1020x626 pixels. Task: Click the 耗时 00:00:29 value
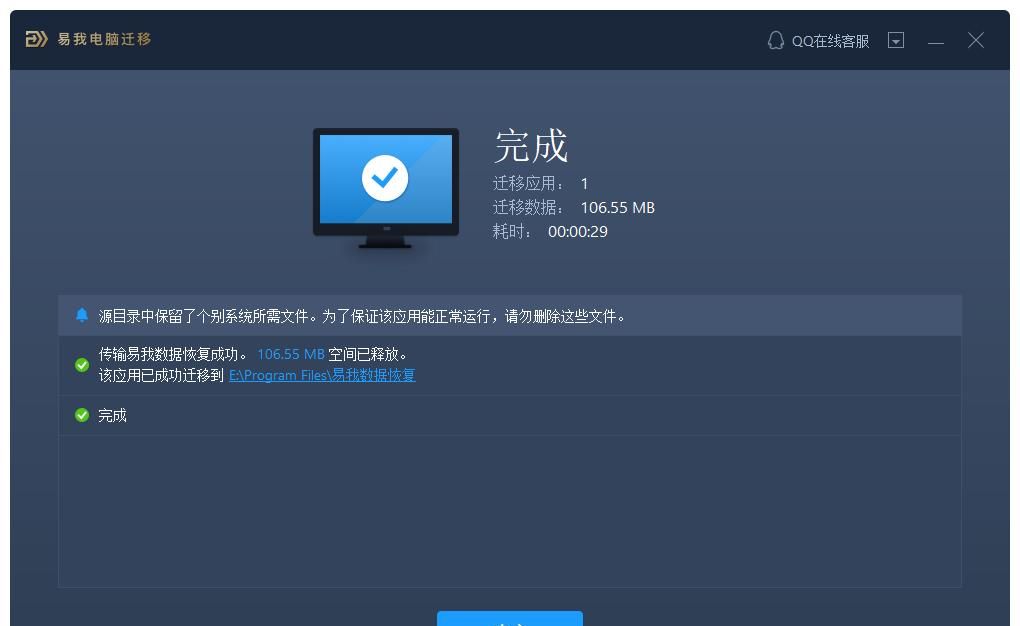pyautogui.click(x=578, y=232)
